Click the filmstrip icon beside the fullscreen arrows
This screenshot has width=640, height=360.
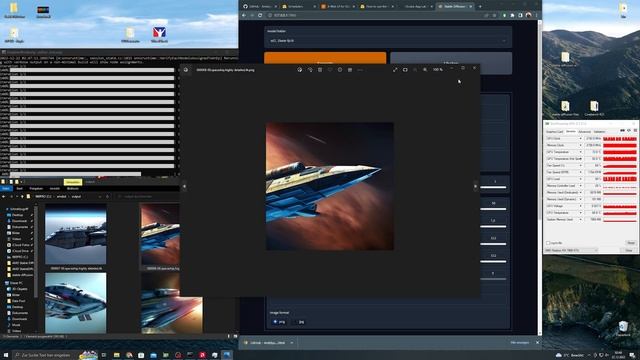coord(405,70)
